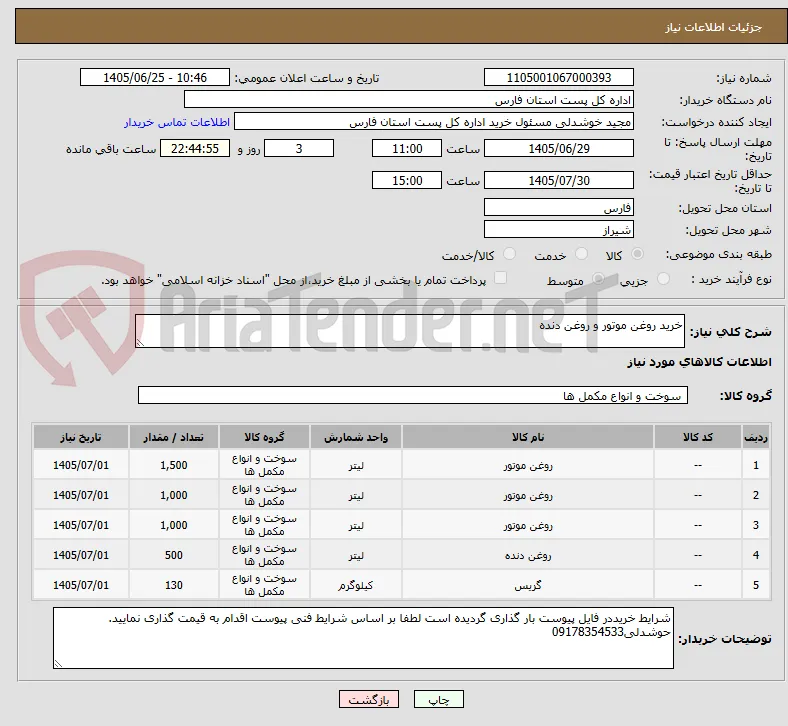Image resolution: width=788 pixels, height=726 pixels.
Task: Click روغن موتور in row 3
Action: (528, 526)
